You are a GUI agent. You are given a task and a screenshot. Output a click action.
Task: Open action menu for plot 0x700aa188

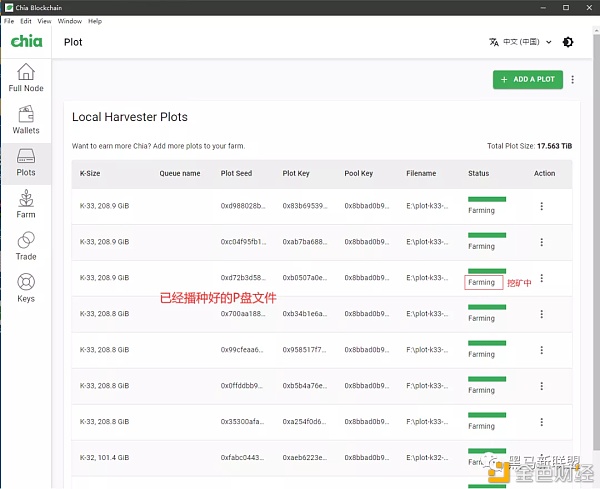click(x=541, y=314)
